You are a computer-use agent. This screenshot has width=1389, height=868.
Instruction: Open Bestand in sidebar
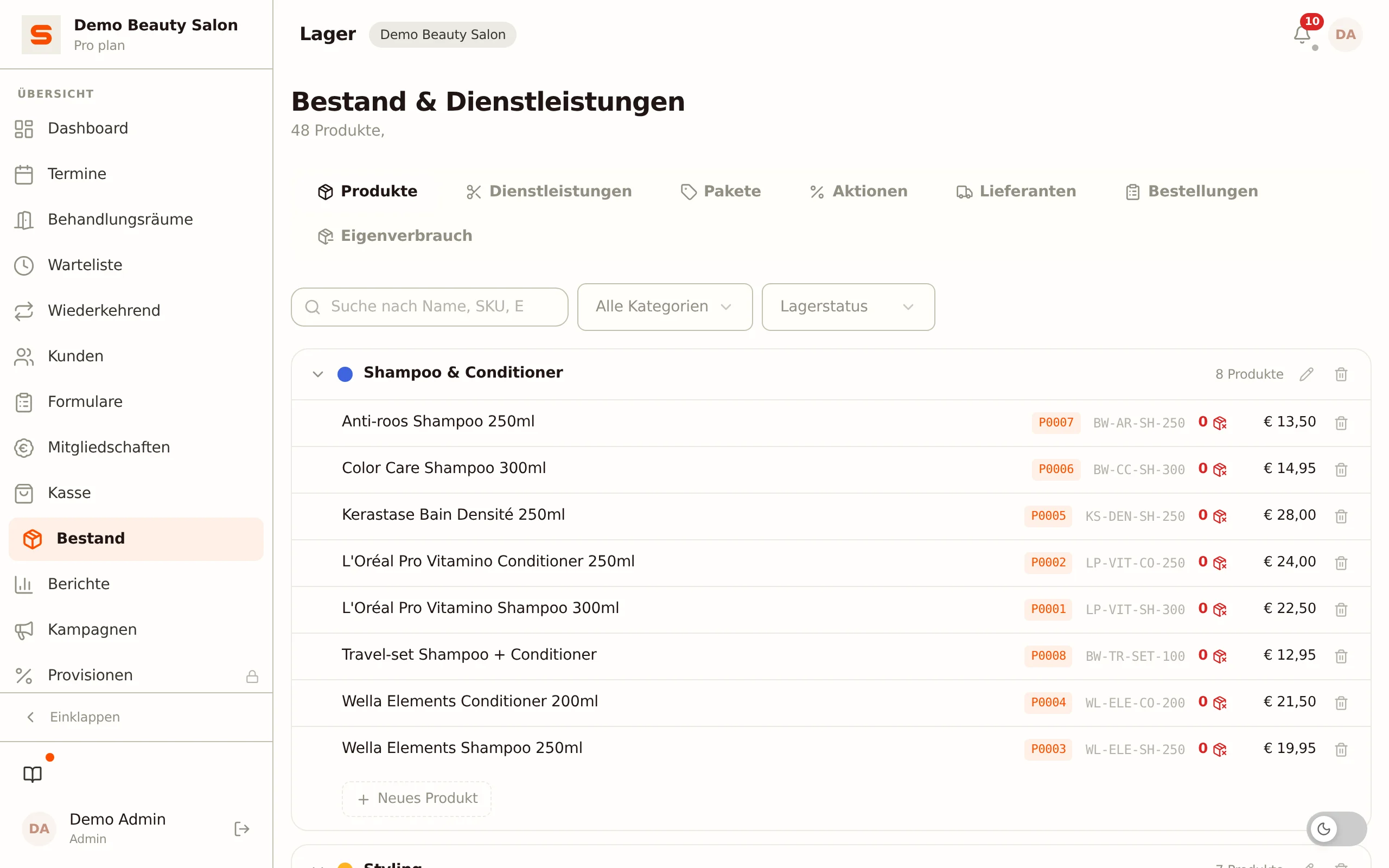point(136,539)
